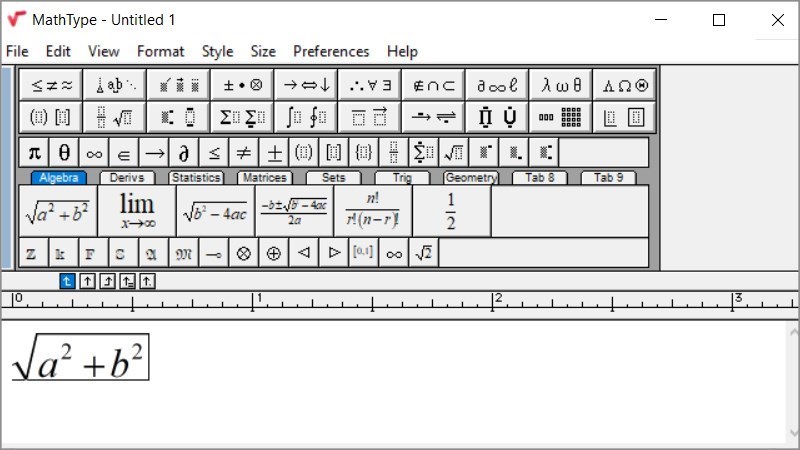The height and width of the screenshot is (450, 800).
Task: Open the set theory symbols palette
Action: [433, 85]
